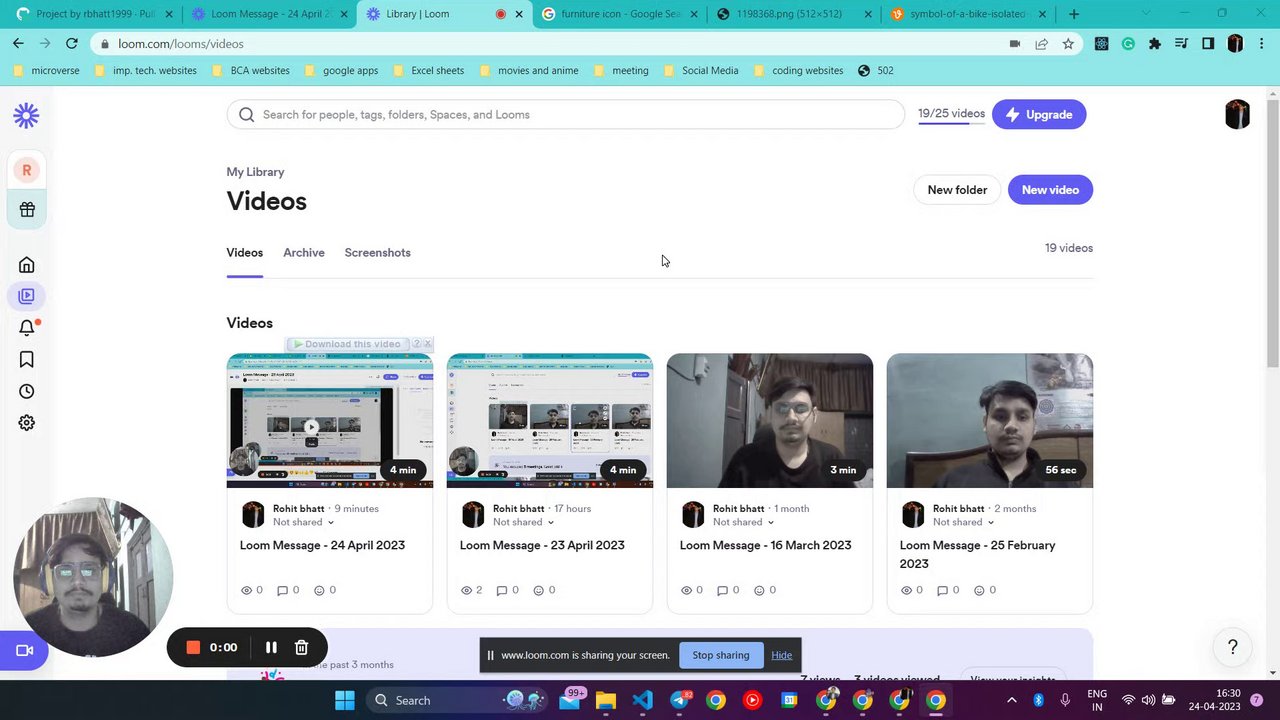
Task: Open the Windows Start menu
Action: [345, 701]
